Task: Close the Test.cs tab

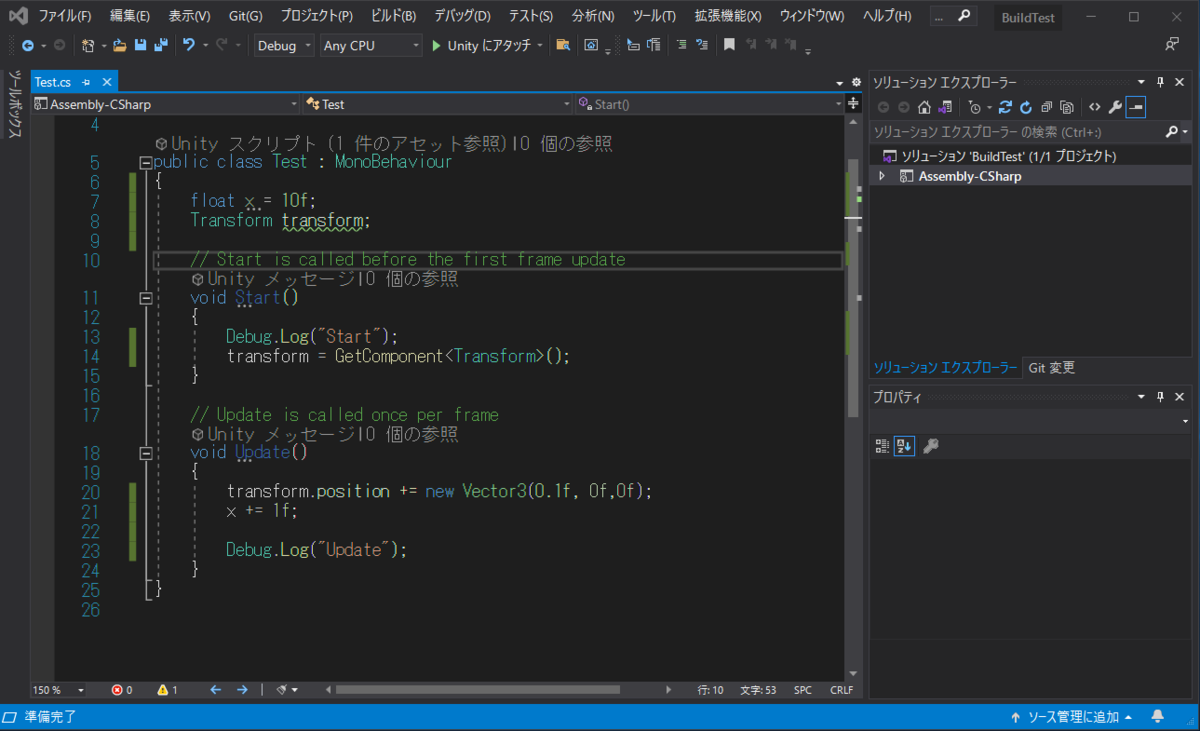Action: click(x=106, y=81)
